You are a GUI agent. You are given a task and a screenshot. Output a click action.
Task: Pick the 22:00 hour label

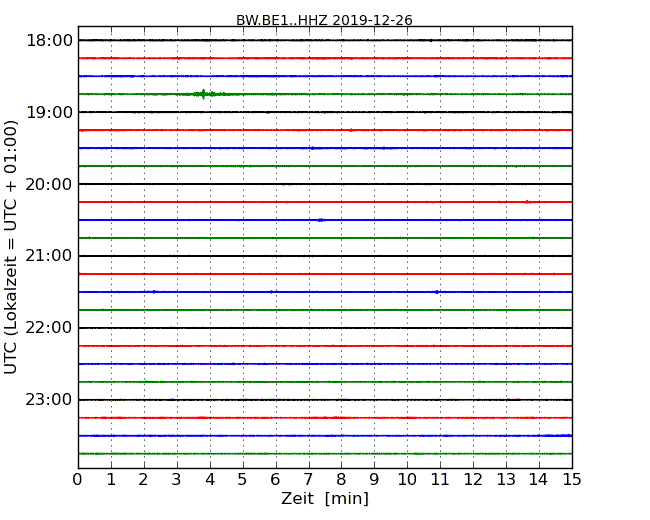point(49,328)
